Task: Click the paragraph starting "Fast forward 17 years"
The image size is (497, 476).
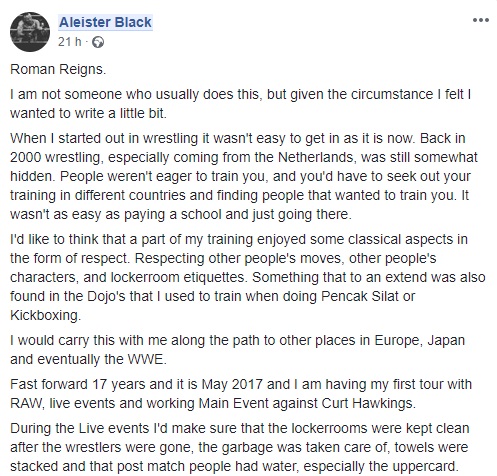Action: tap(241, 394)
